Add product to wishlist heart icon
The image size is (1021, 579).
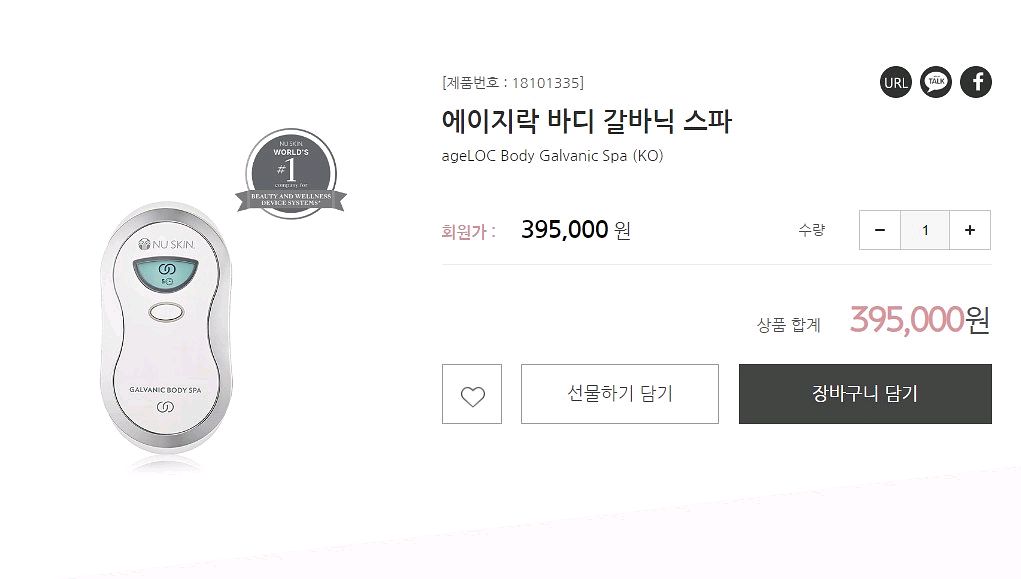pyautogui.click(x=472, y=394)
